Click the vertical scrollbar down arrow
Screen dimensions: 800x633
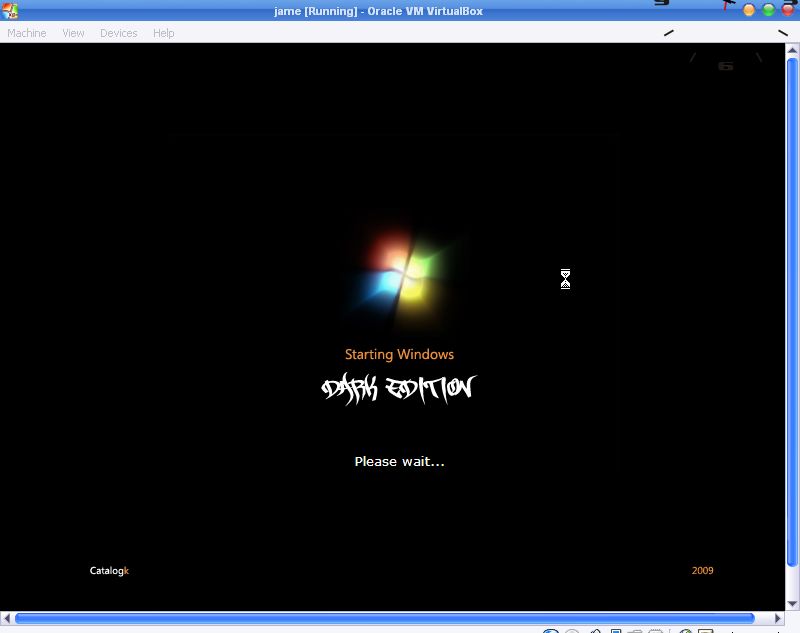(x=792, y=604)
